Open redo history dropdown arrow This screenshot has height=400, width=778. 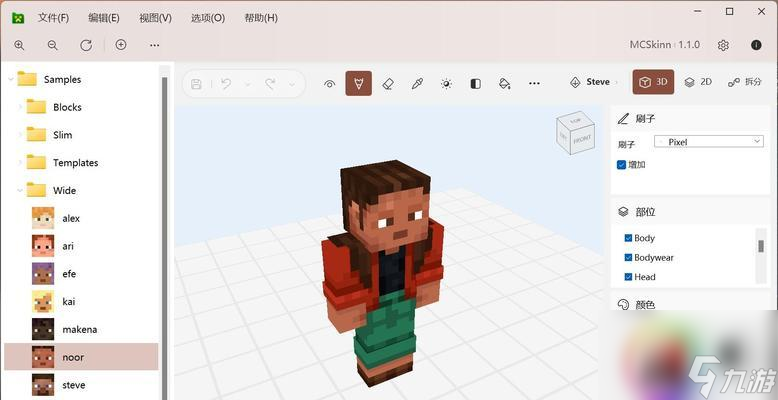click(x=292, y=84)
